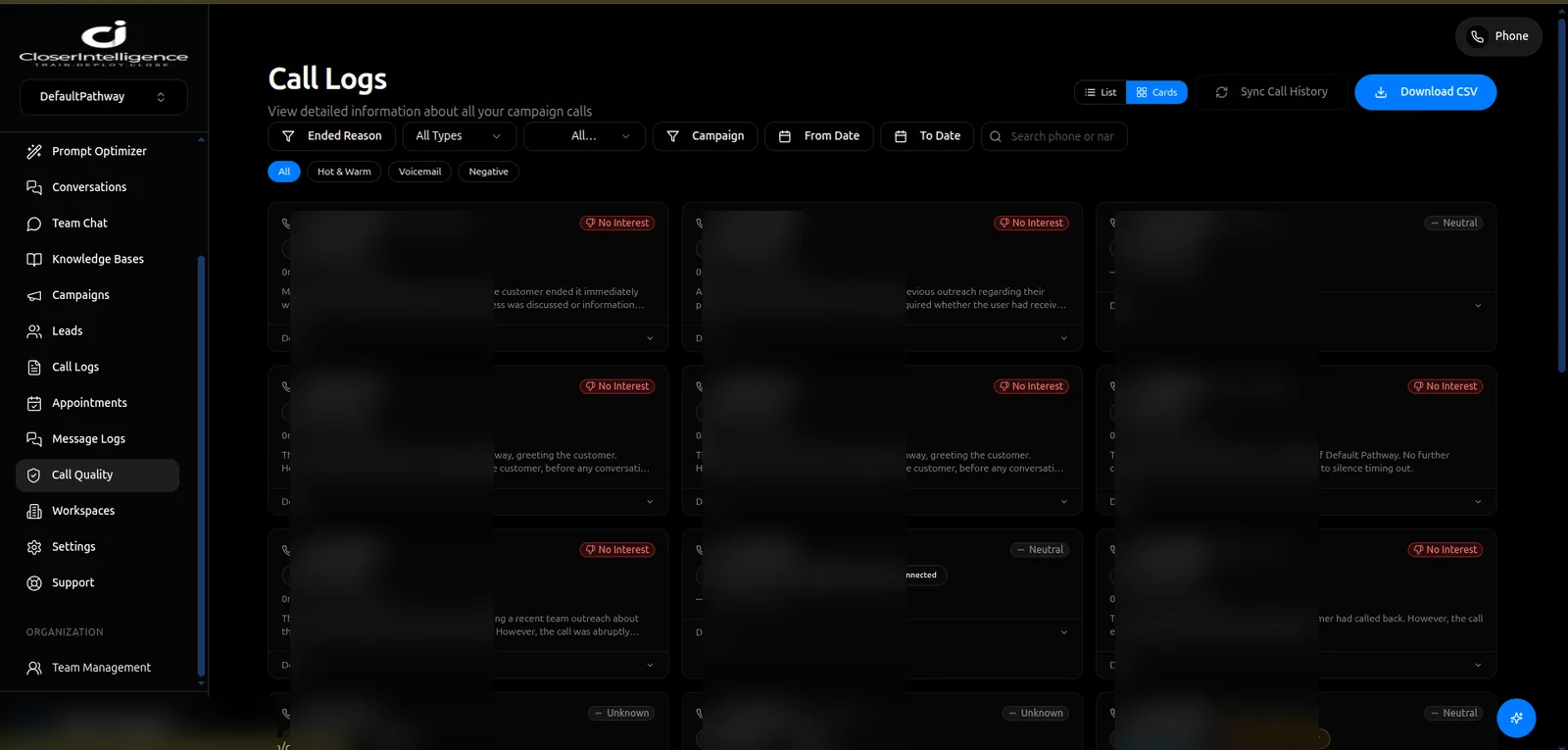Open the Campaign filter
Screen dimensions: 1568x750
click(706, 136)
